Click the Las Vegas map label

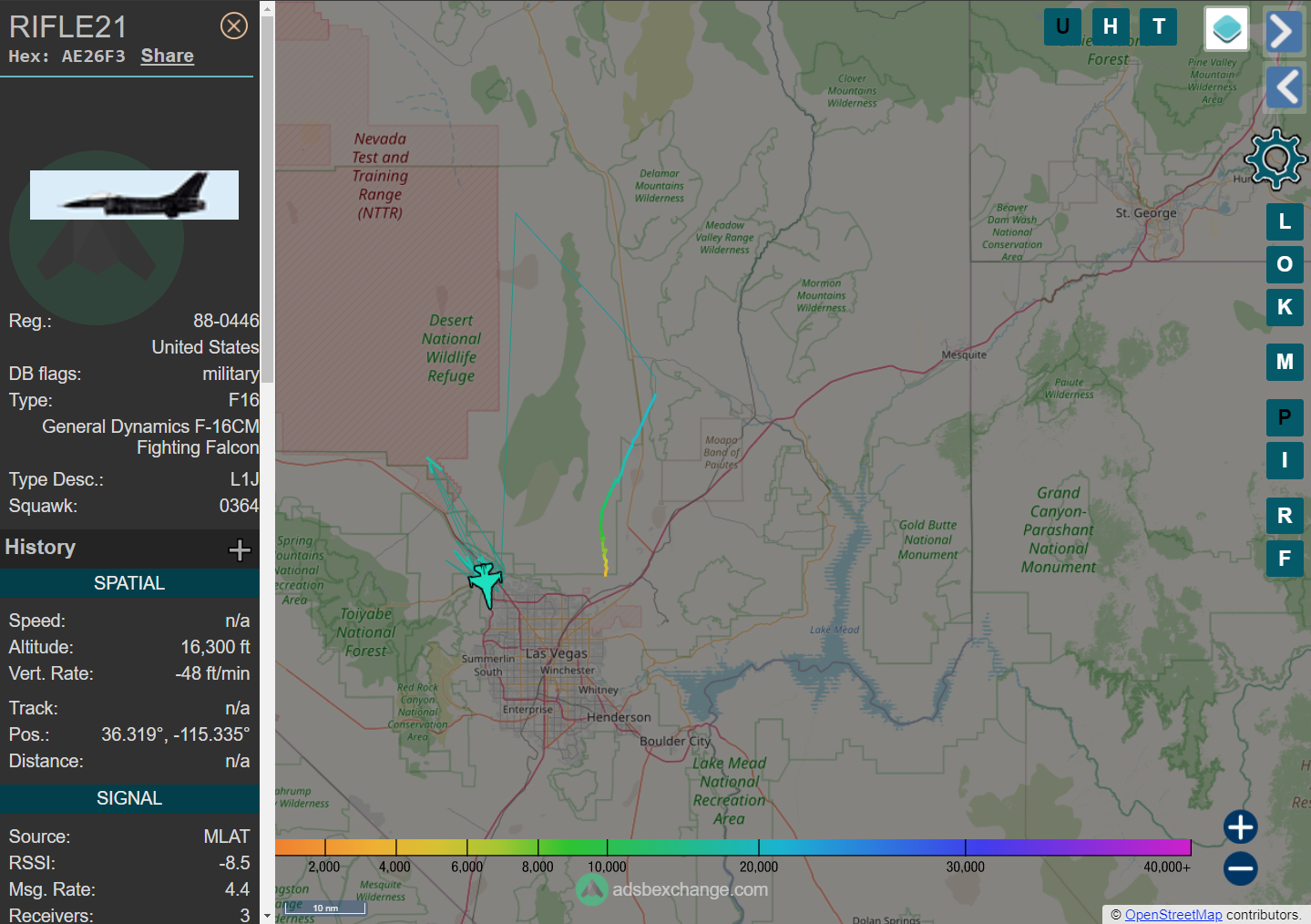pyautogui.click(x=556, y=653)
